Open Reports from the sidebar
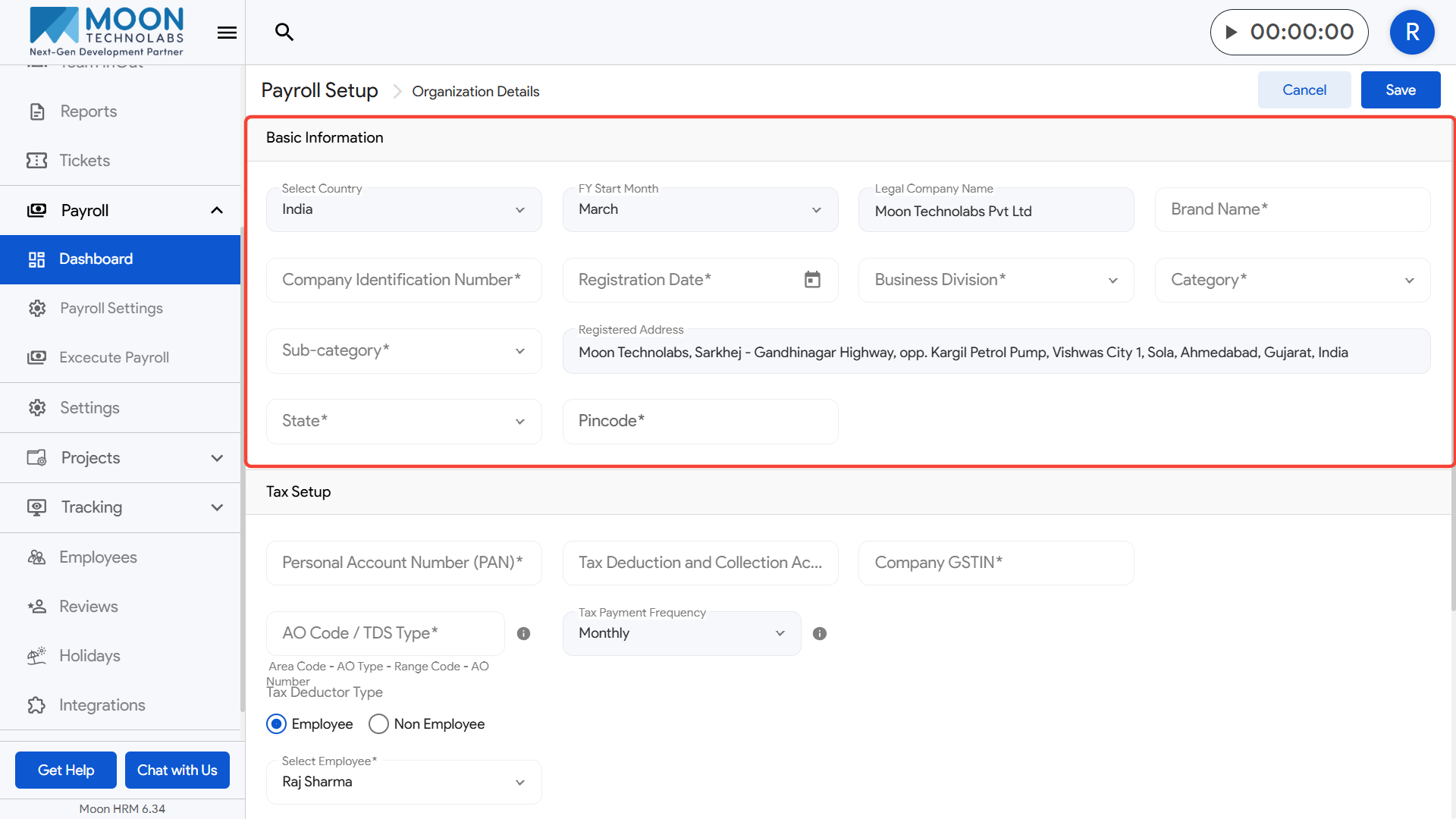Screen dimensions: 1456x819 (x=88, y=111)
